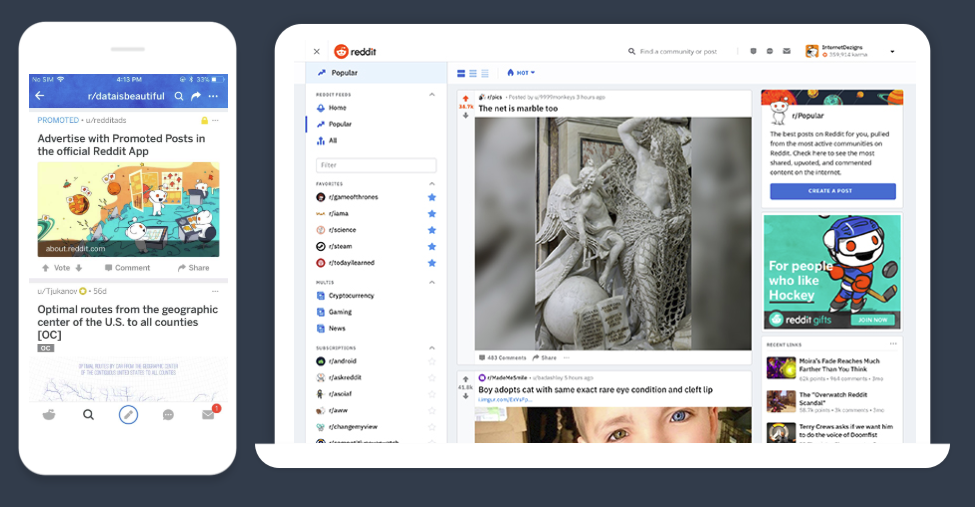Viewport: 975px width, 507px height.
Task: Tap the share arrow in r/dataisbeautiful header
Action: click(x=196, y=96)
